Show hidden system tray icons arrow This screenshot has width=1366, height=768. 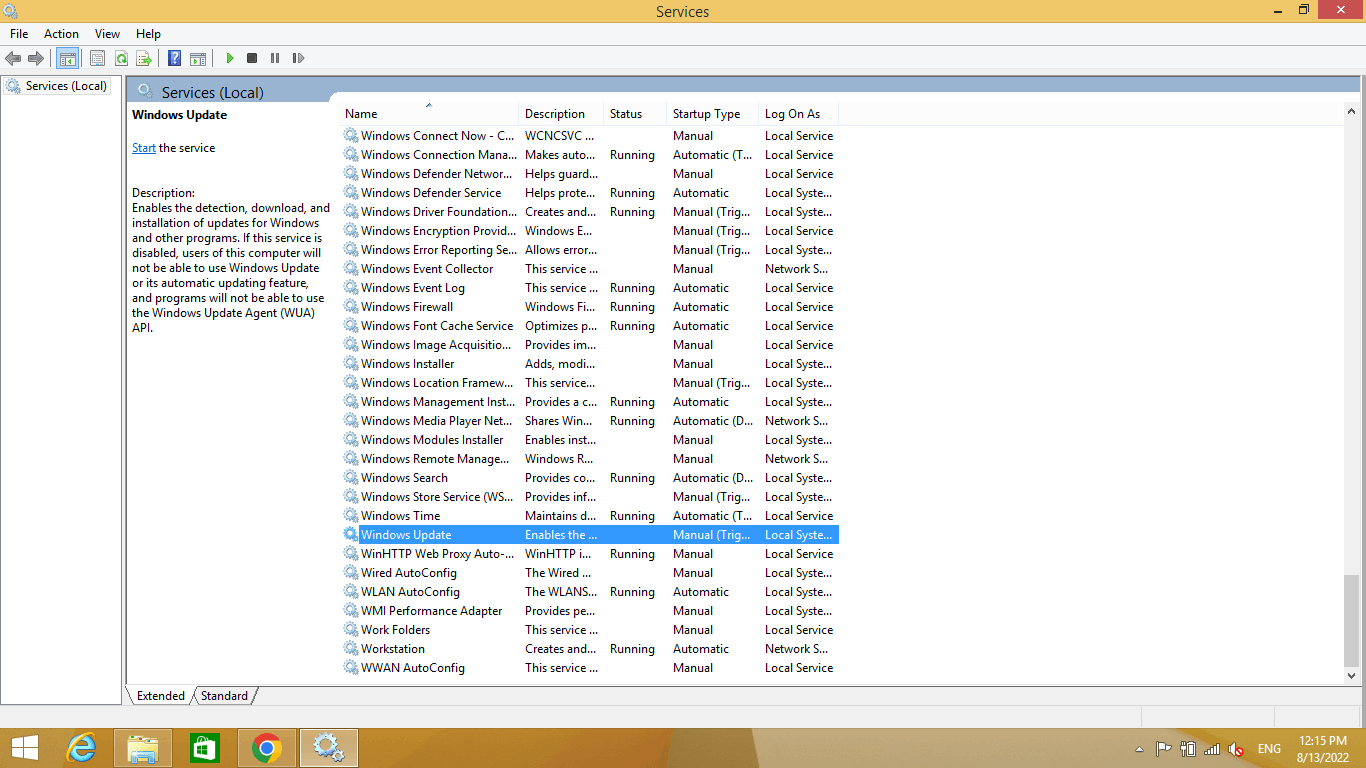point(1139,748)
